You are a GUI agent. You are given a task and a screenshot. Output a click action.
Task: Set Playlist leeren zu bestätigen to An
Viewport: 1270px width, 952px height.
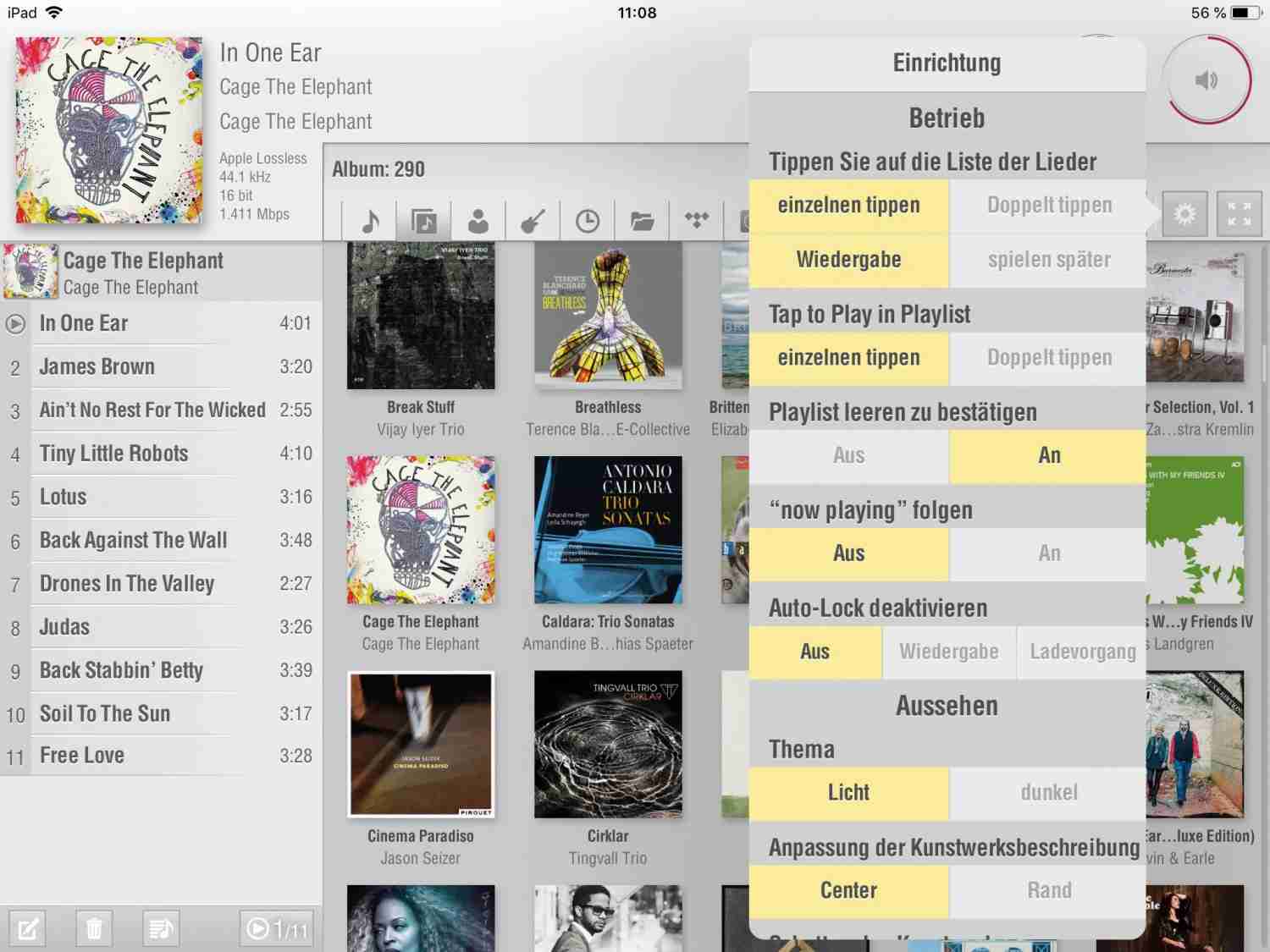[x=1048, y=456]
